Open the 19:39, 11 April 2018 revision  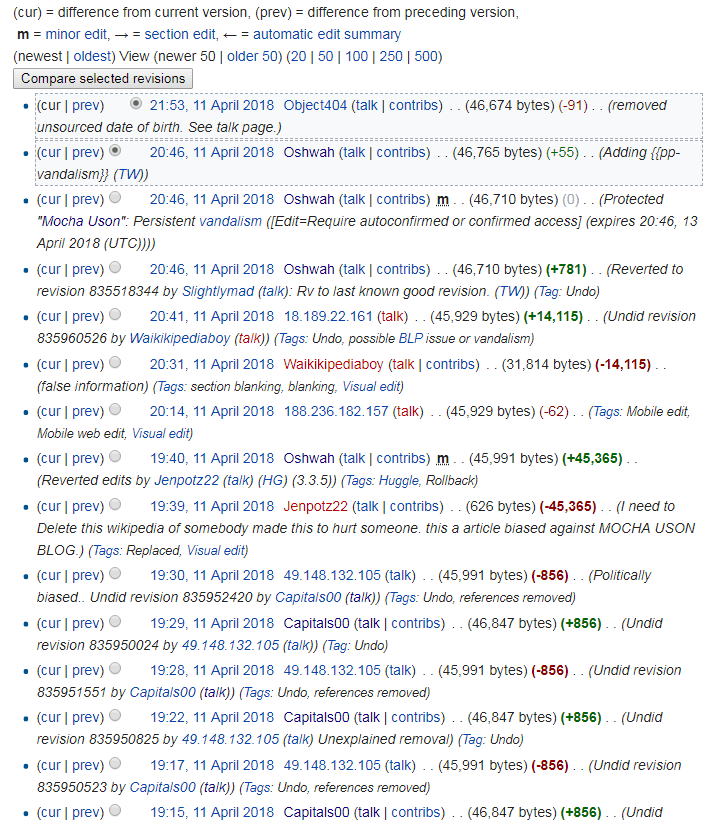pyautogui.click(x=212, y=506)
